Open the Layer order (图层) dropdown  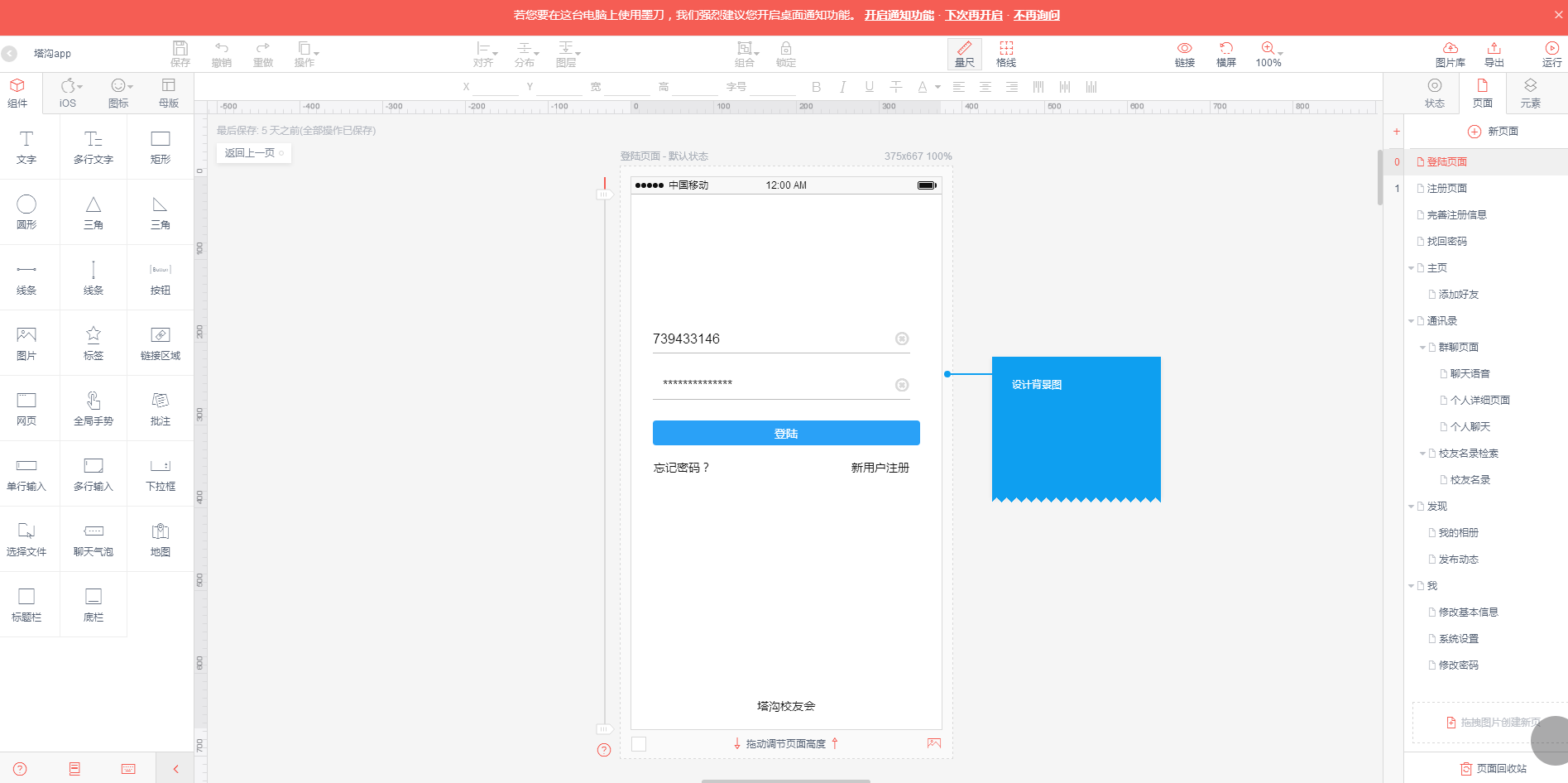(568, 54)
